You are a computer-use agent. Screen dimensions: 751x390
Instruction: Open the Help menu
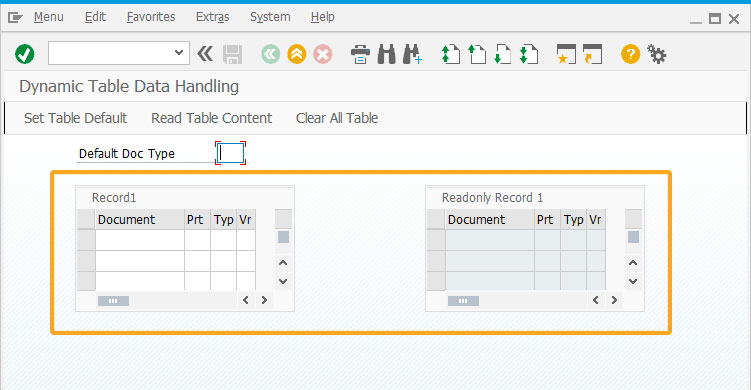tap(322, 17)
